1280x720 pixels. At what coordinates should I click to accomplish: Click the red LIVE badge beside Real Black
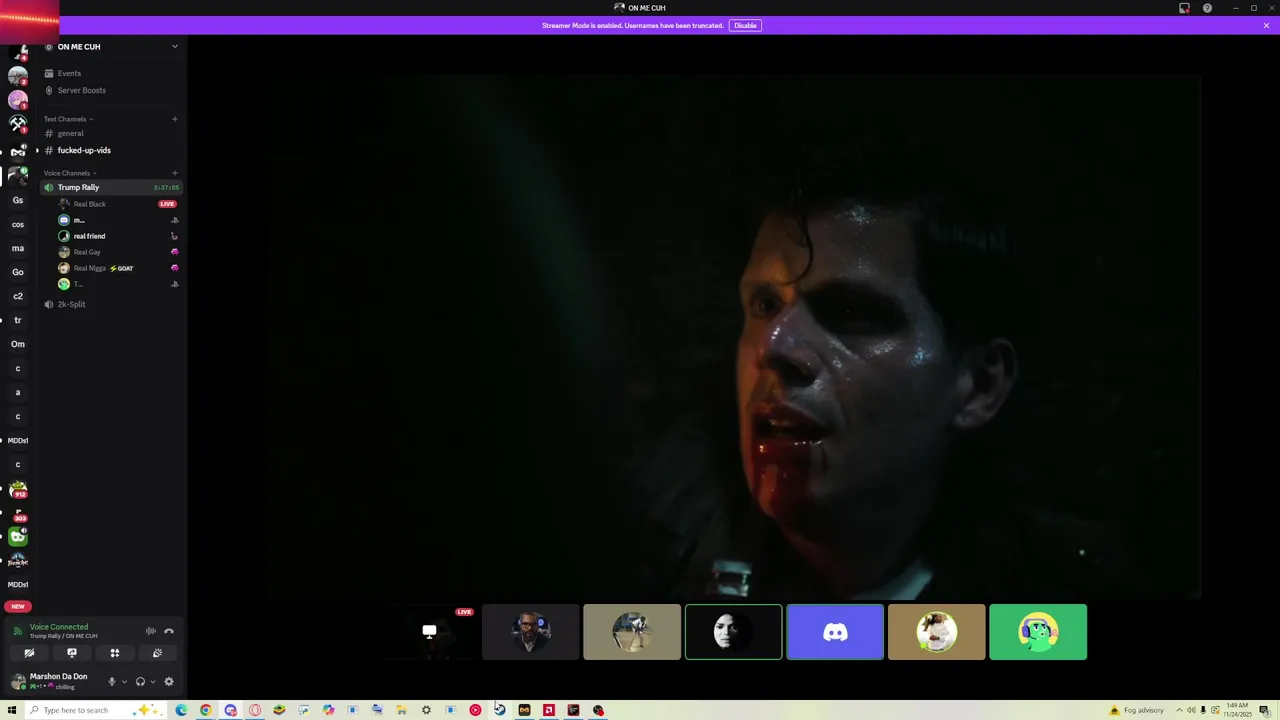(x=167, y=204)
